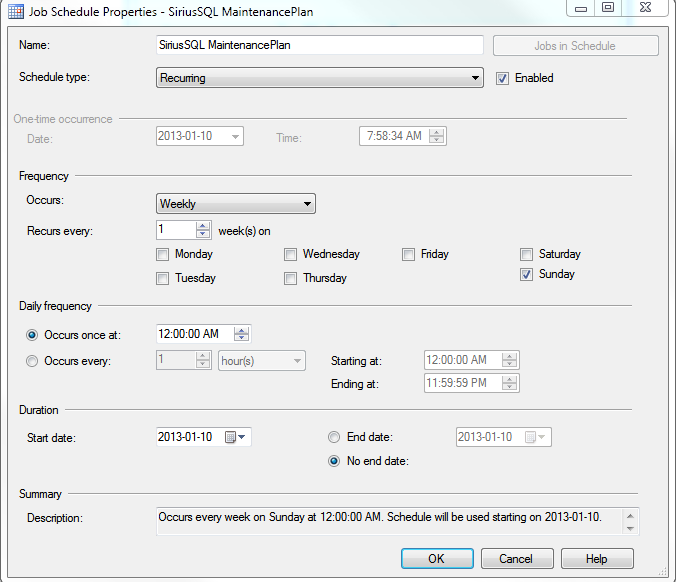
Task: Decrease the Occurs once at time
Action: pos(241,338)
